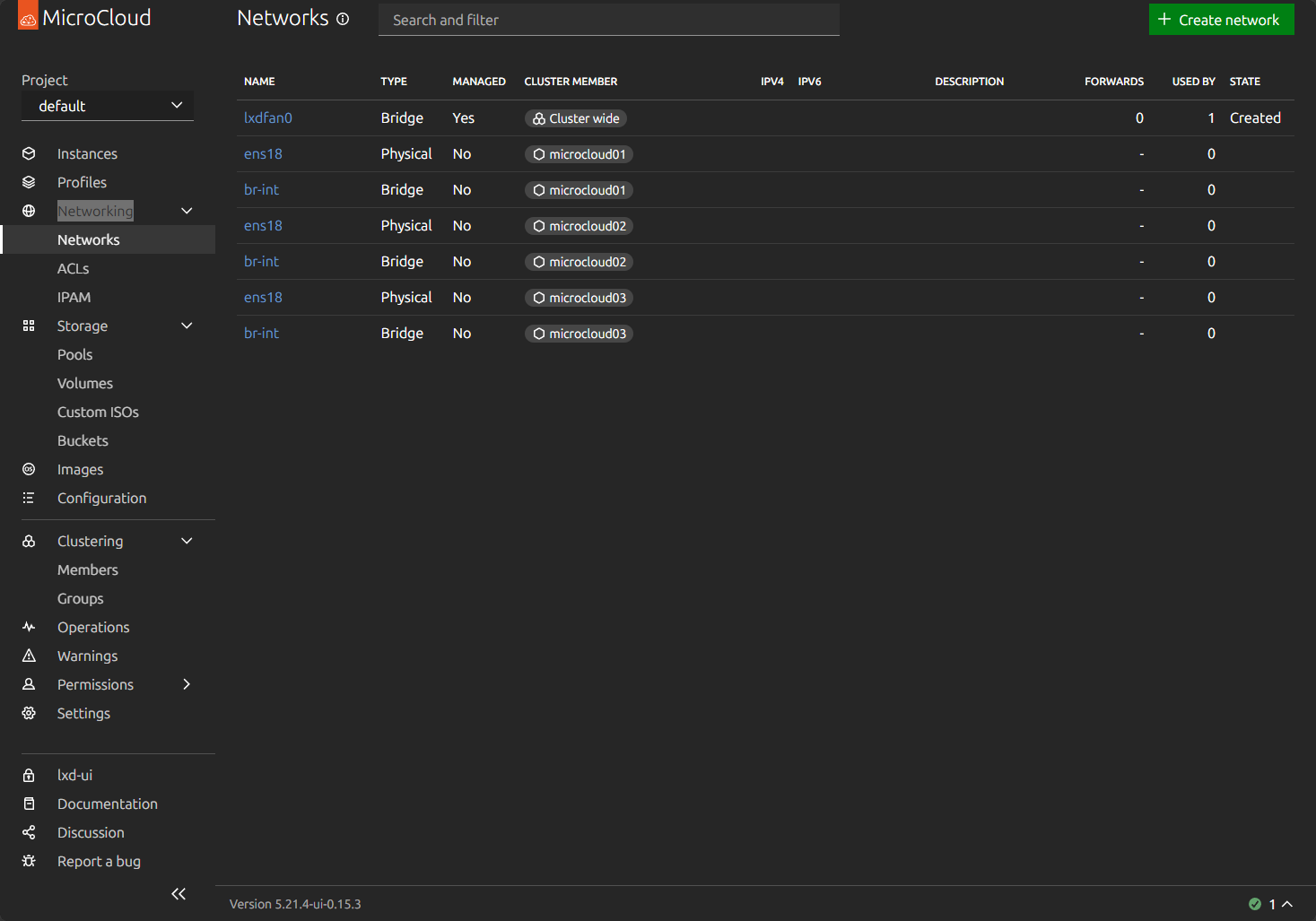
Task: Click the Networking globe icon
Action: point(29,211)
